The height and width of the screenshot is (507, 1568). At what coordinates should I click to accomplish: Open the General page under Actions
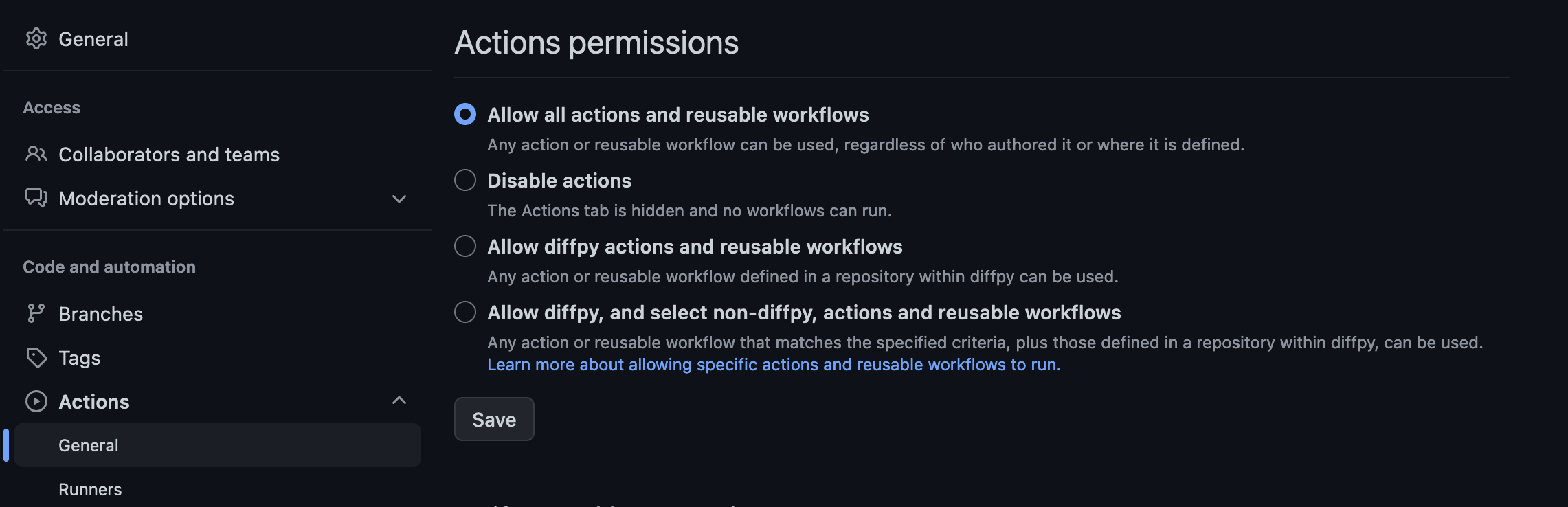[x=89, y=444]
